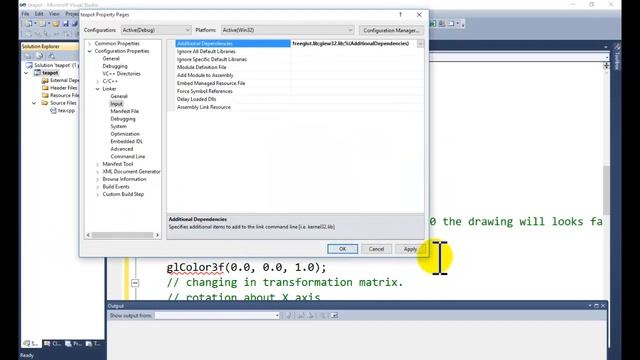The width and height of the screenshot is (640, 360).
Task: Click Go to Previous Message icon in Output
Action: point(301,316)
